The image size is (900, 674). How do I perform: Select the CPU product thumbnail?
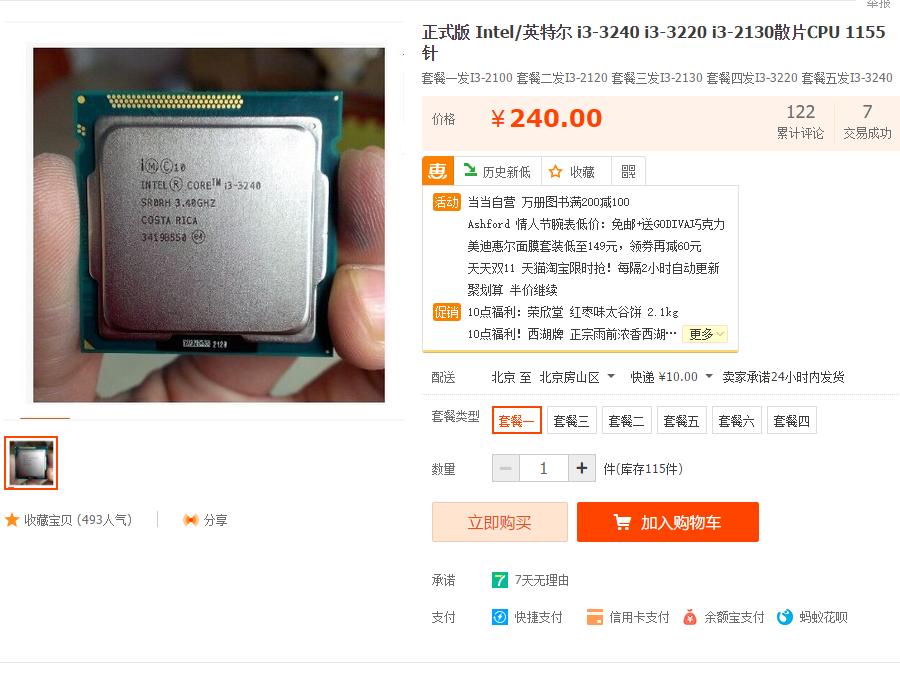coord(31,463)
